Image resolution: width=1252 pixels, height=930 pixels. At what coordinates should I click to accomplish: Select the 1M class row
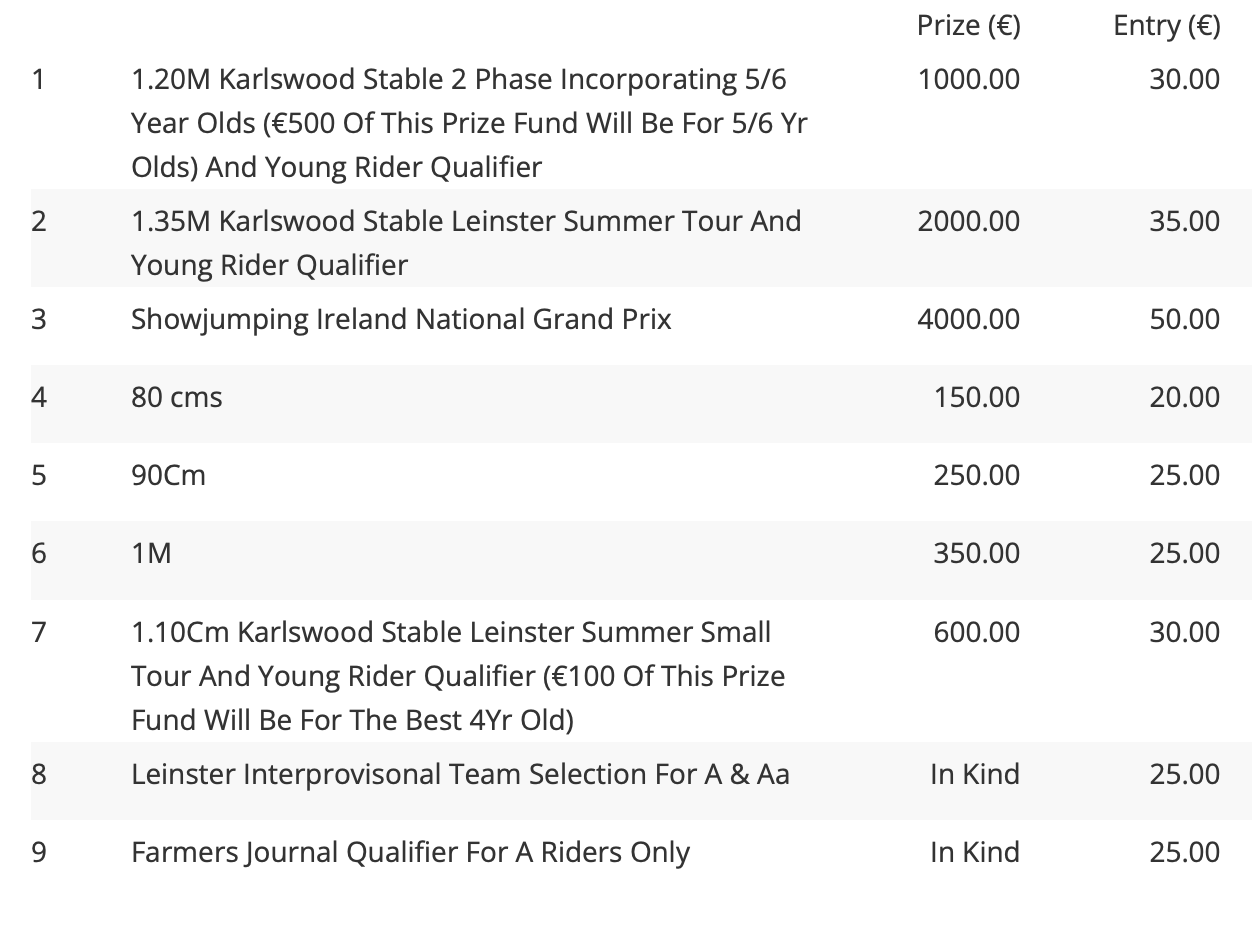[x=640, y=554]
